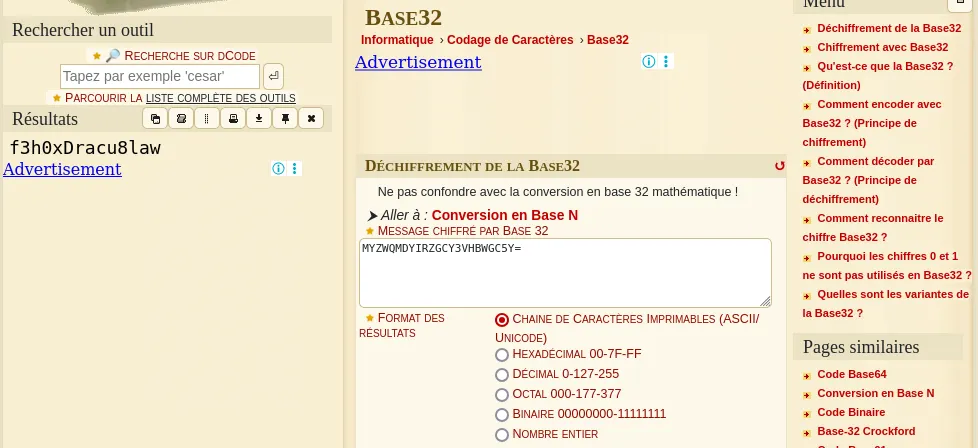Viewport: 978px width, 448px height.
Task: Click the Base32 page title
Action: coord(403,17)
